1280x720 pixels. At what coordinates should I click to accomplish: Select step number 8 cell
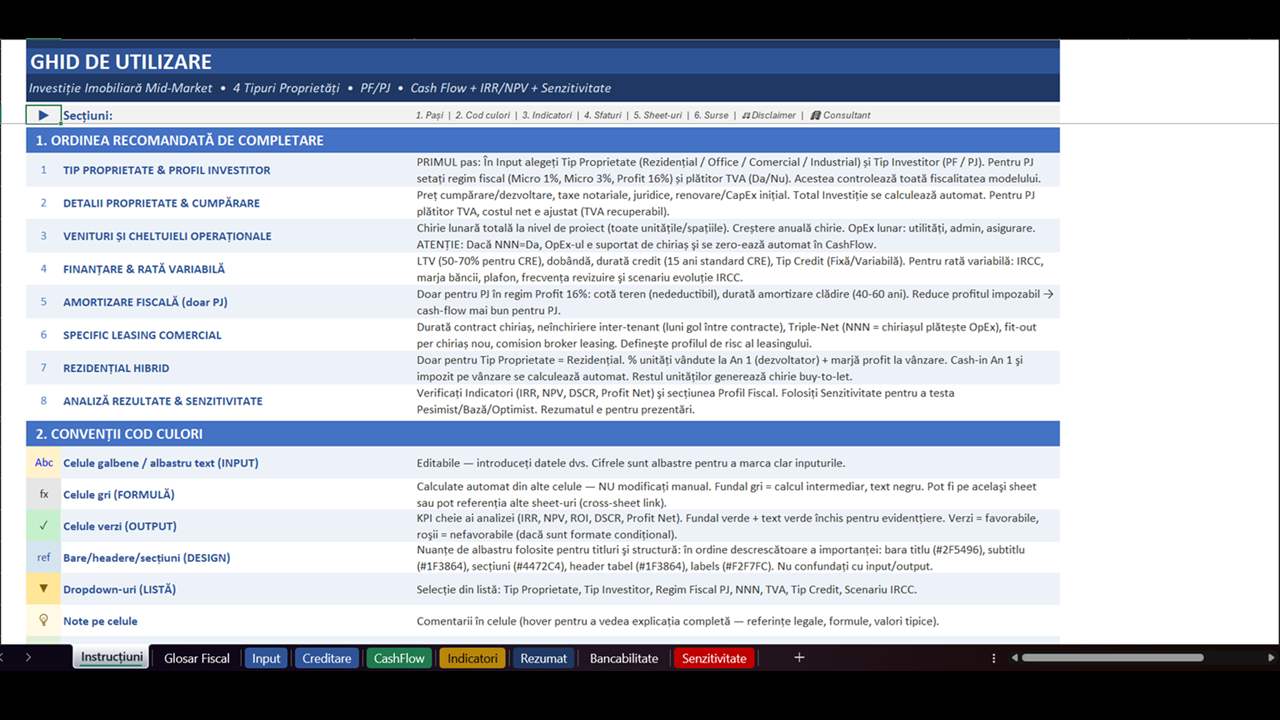(44, 401)
